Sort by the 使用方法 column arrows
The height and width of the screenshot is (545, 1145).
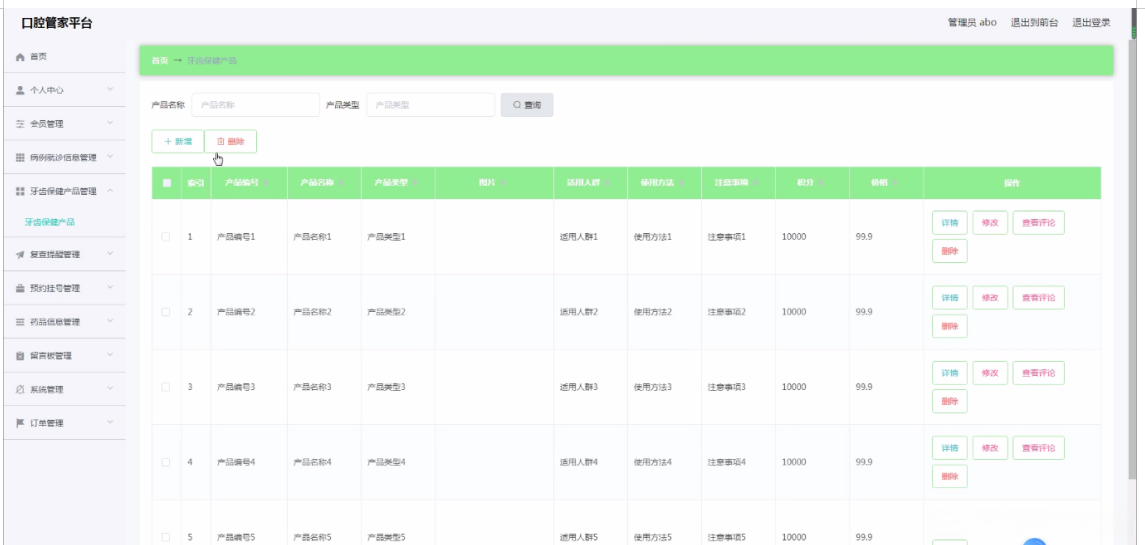tap(681, 183)
